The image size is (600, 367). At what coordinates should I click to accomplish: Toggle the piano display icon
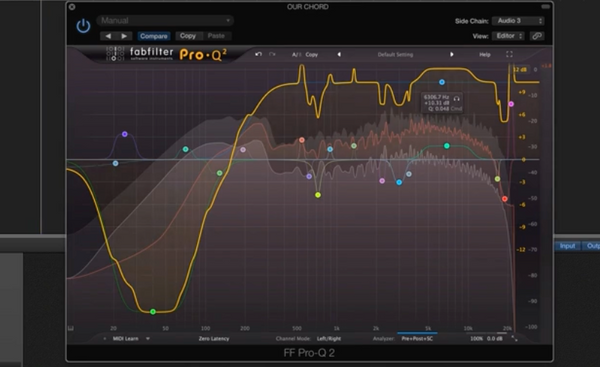71,328
